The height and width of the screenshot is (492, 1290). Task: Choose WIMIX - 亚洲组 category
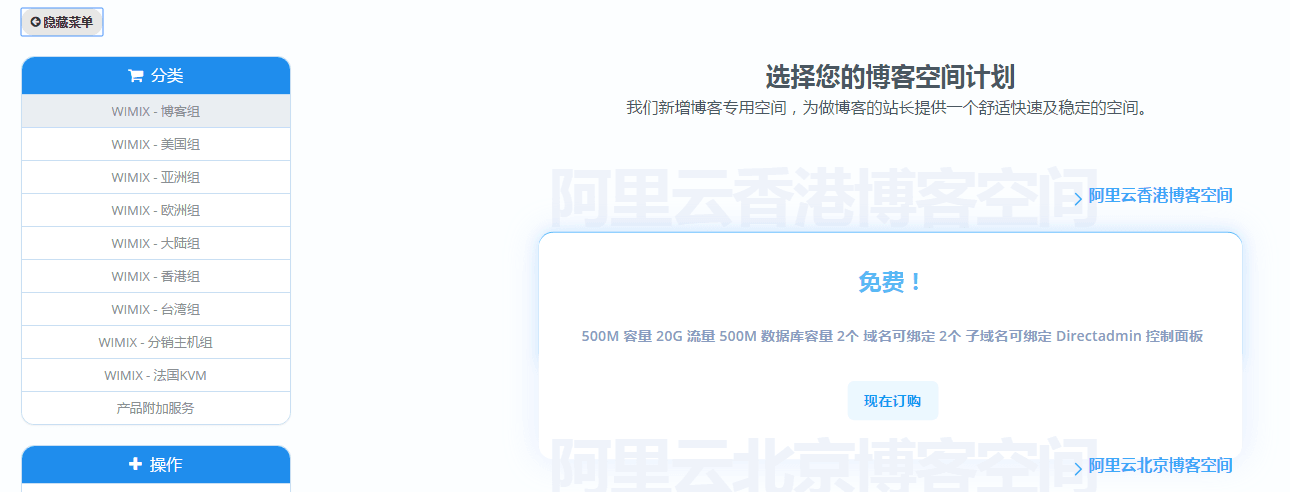(156, 177)
